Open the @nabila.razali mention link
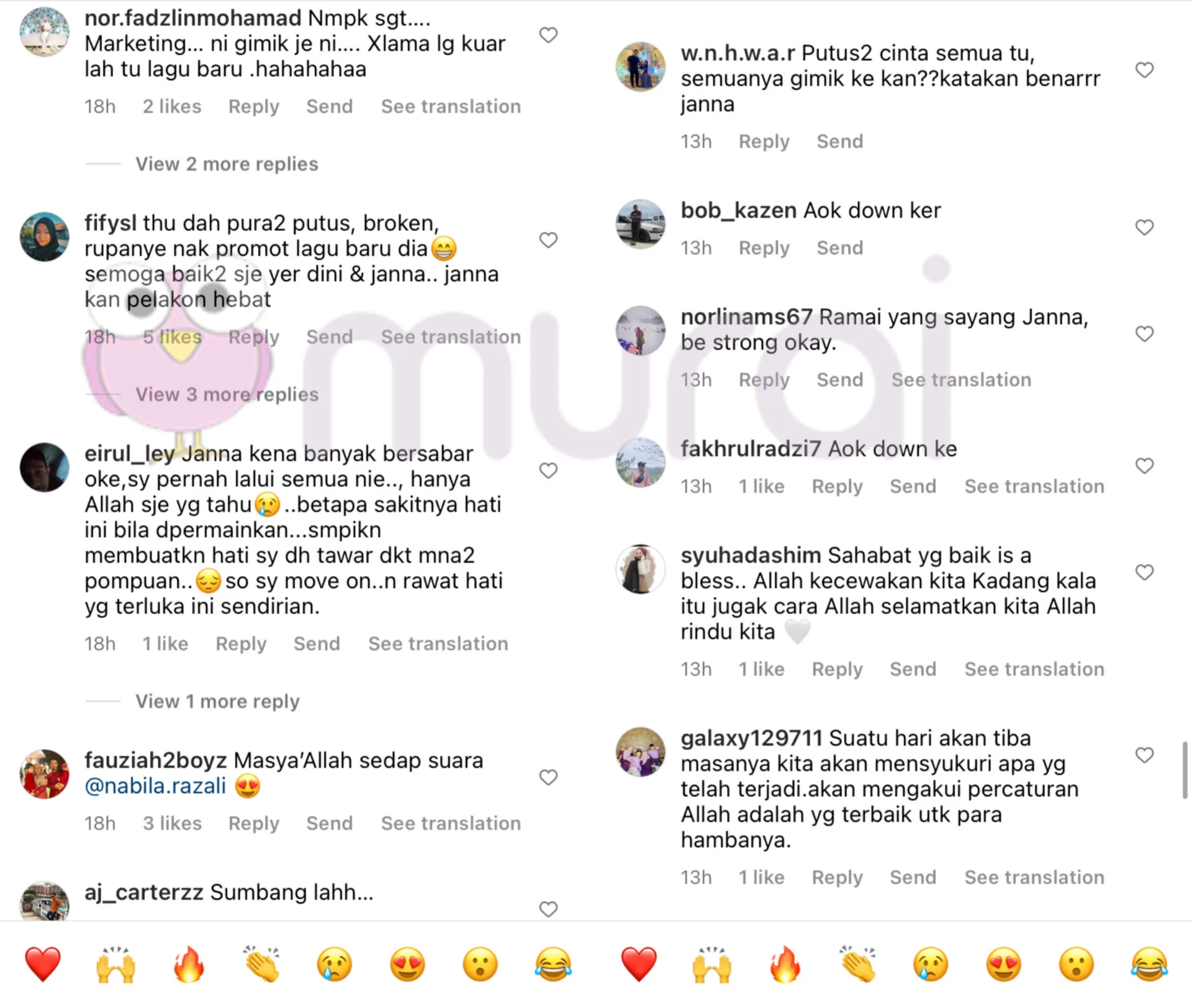The image size is (1192, 1008). pos(155,786)
